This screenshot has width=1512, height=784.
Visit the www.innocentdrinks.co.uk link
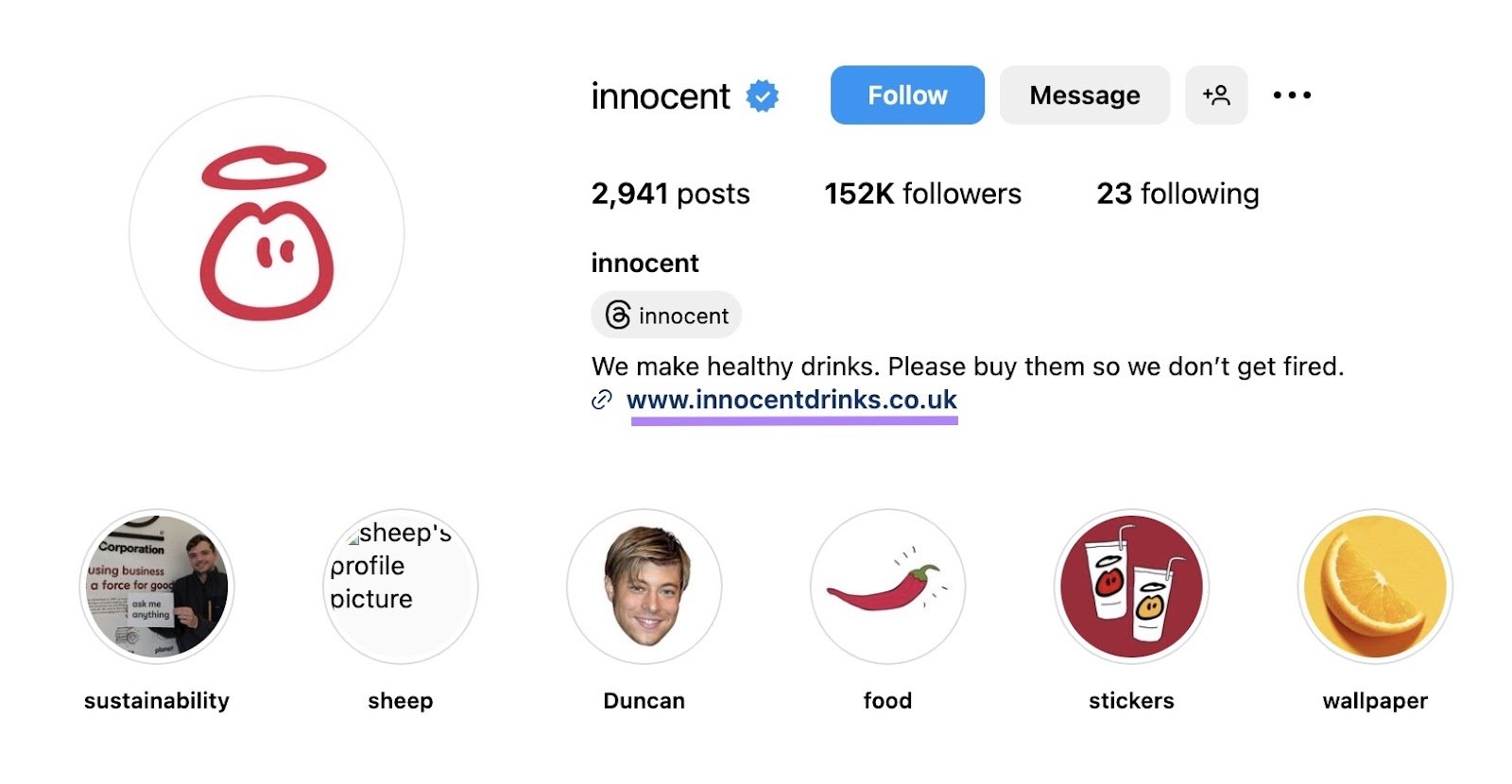793,400
